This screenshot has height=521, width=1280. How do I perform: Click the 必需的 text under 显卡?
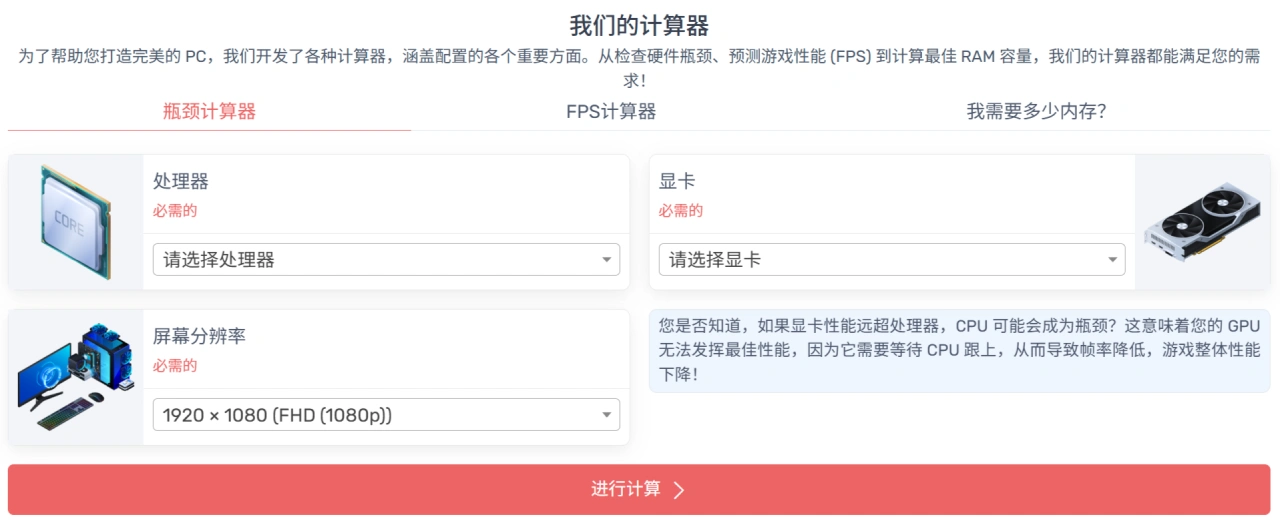681,211
